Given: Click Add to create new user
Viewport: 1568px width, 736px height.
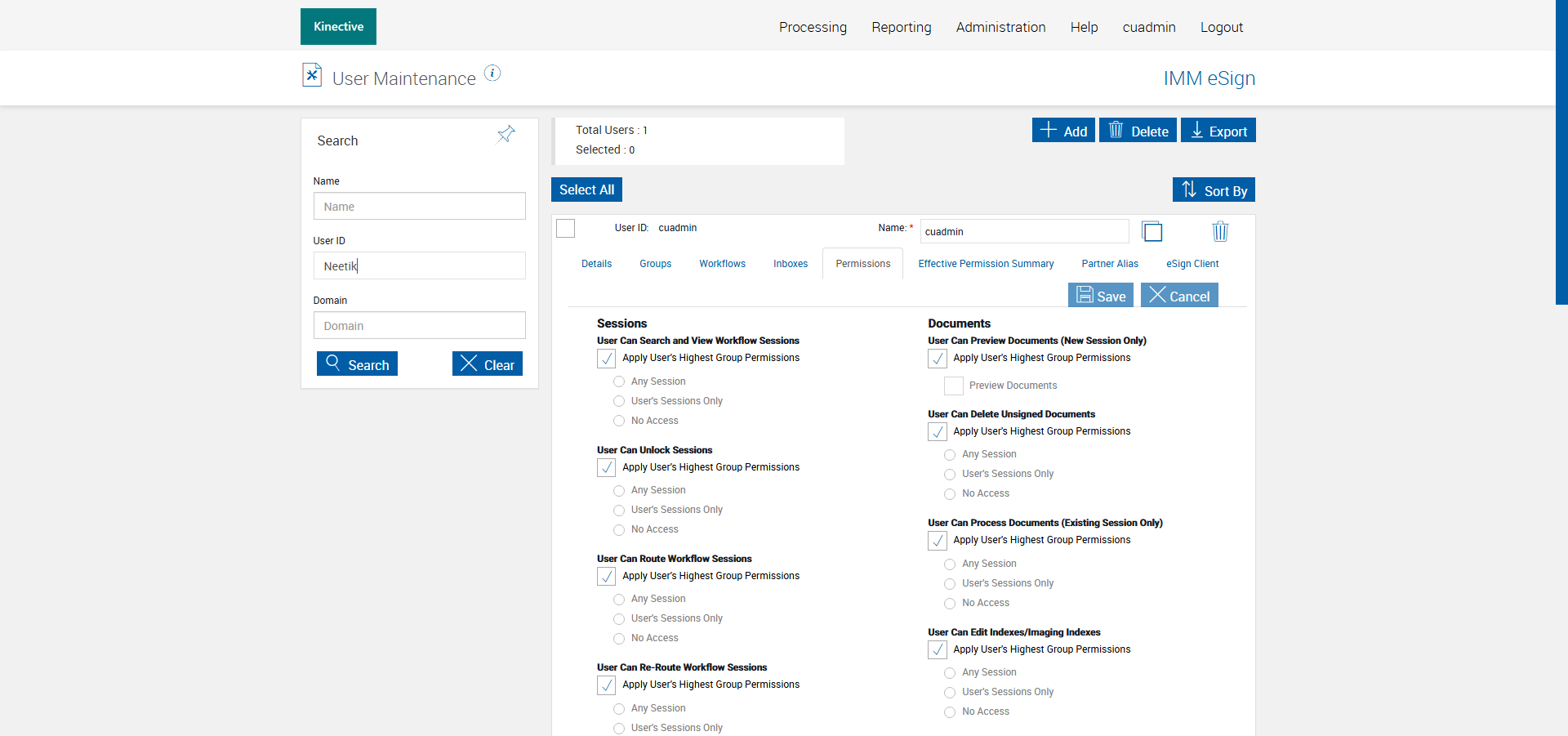Looking at the screenshot, I should 1063,131.
